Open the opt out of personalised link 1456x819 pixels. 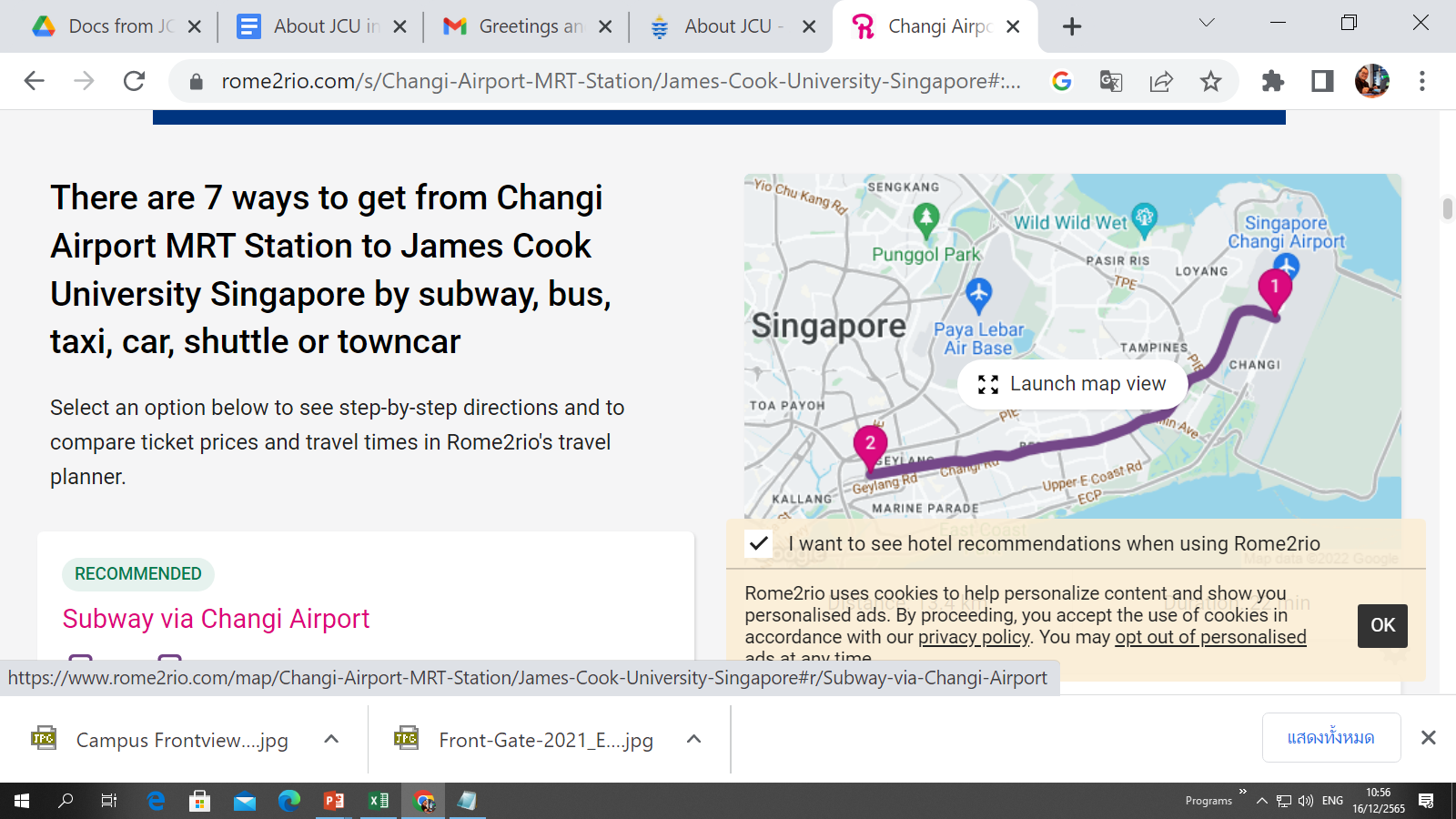[1210, 637]
